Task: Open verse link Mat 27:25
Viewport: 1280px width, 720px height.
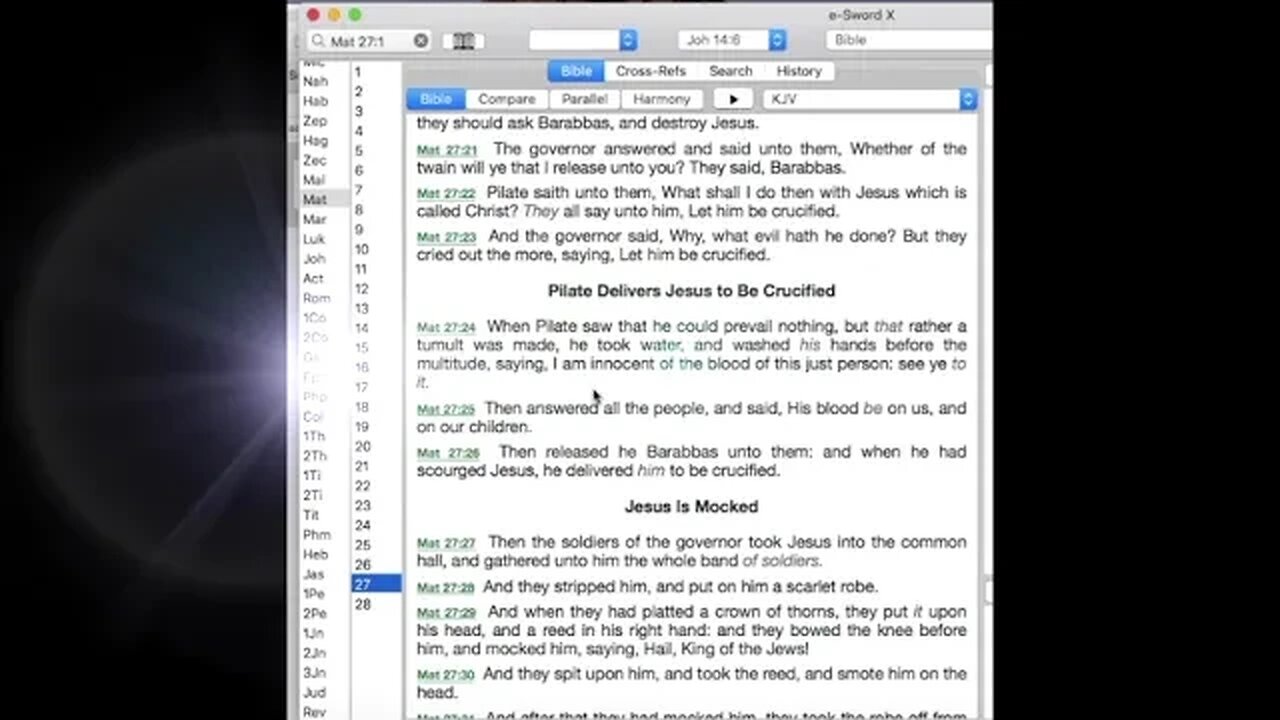Action: 447,409
